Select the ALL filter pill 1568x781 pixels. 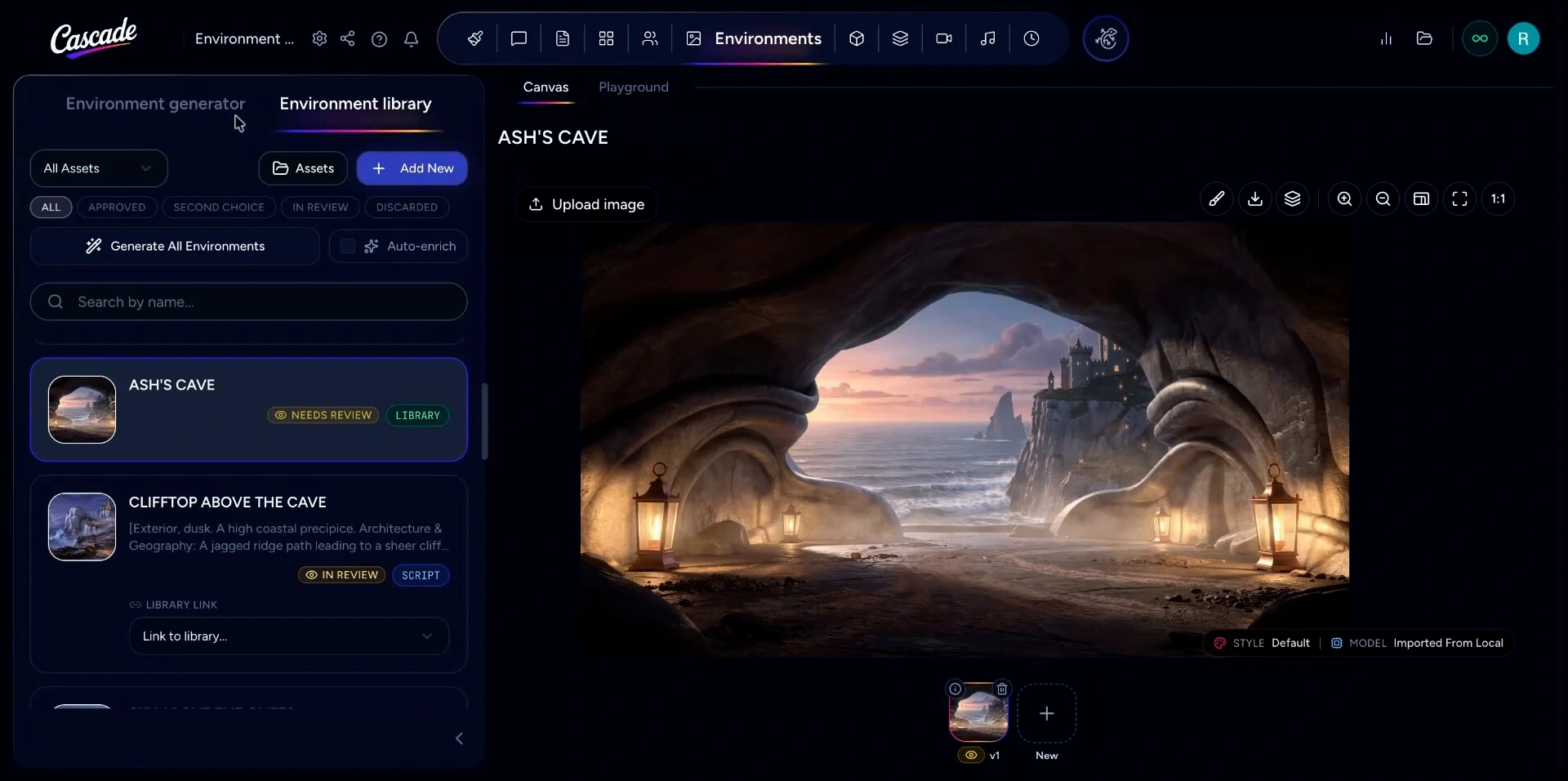51,207
